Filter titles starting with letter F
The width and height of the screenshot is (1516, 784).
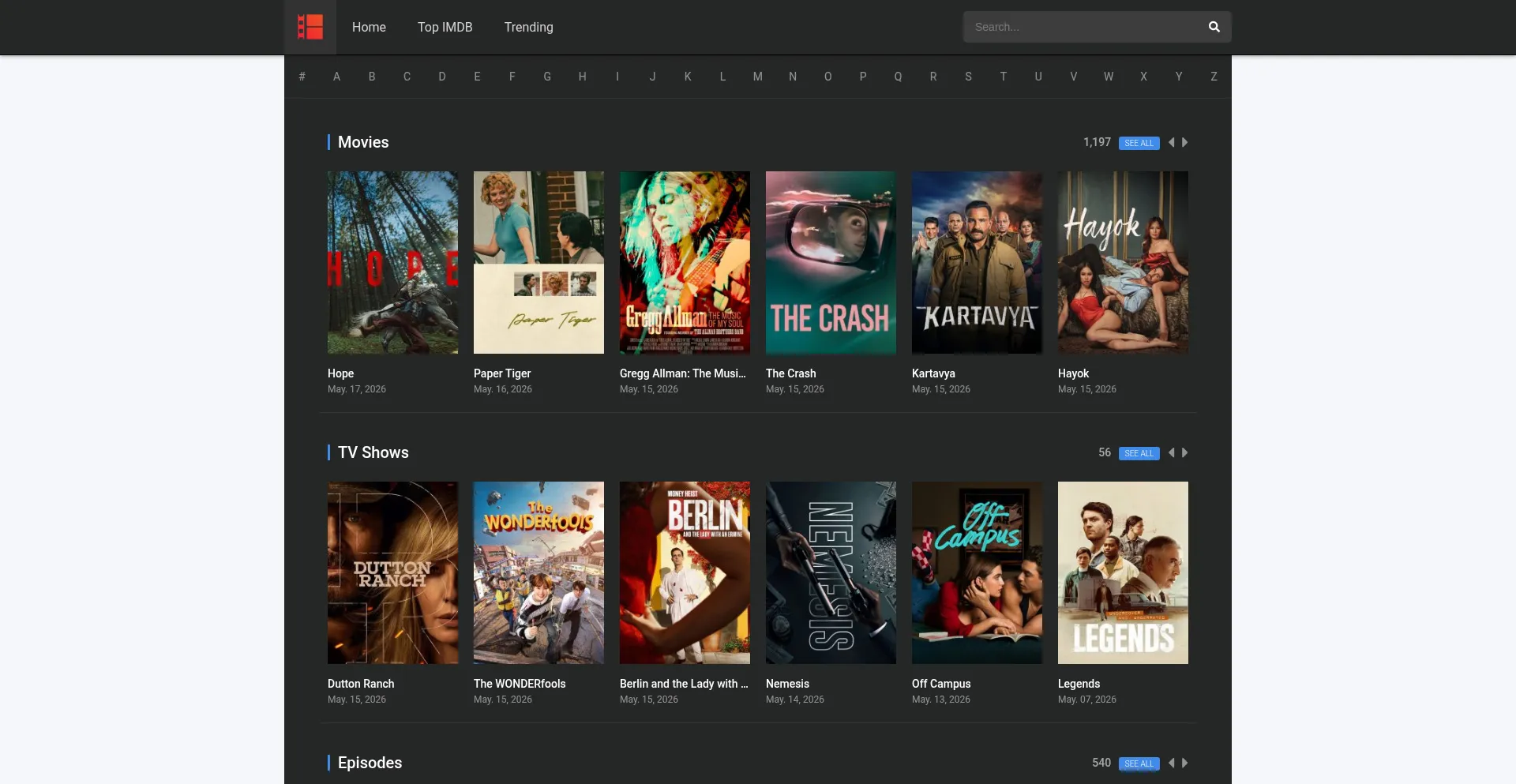512,77
